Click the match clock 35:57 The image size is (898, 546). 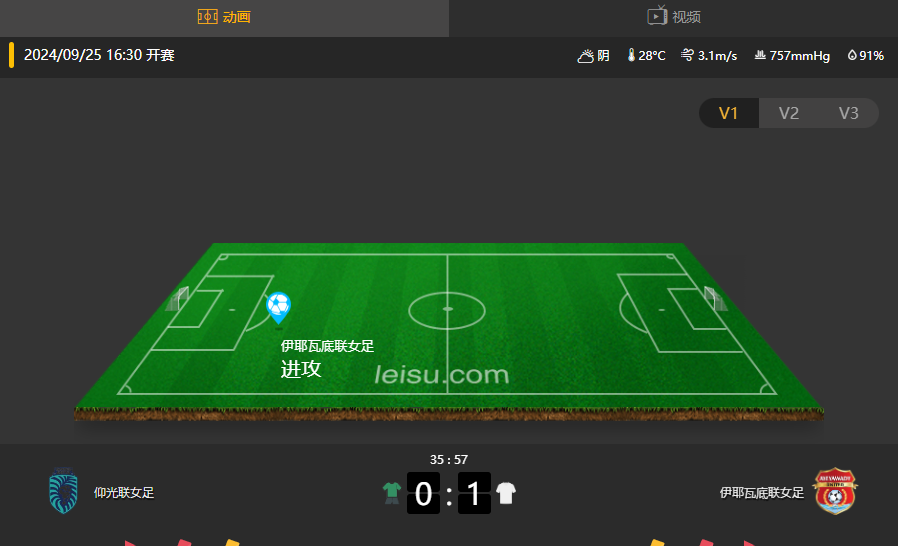coord(449,459)
